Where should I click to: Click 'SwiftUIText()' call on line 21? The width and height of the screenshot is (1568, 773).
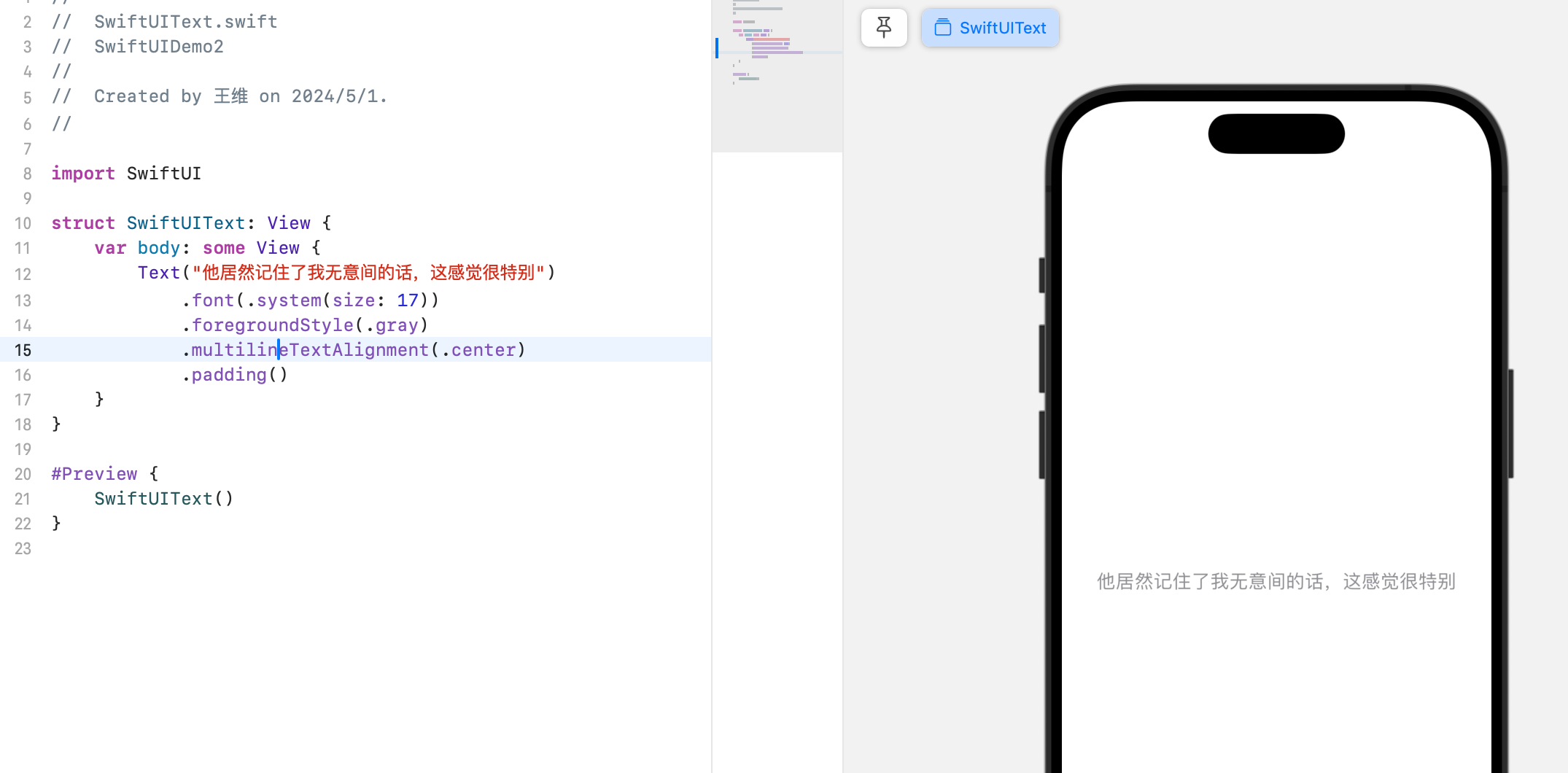[164, 499]
